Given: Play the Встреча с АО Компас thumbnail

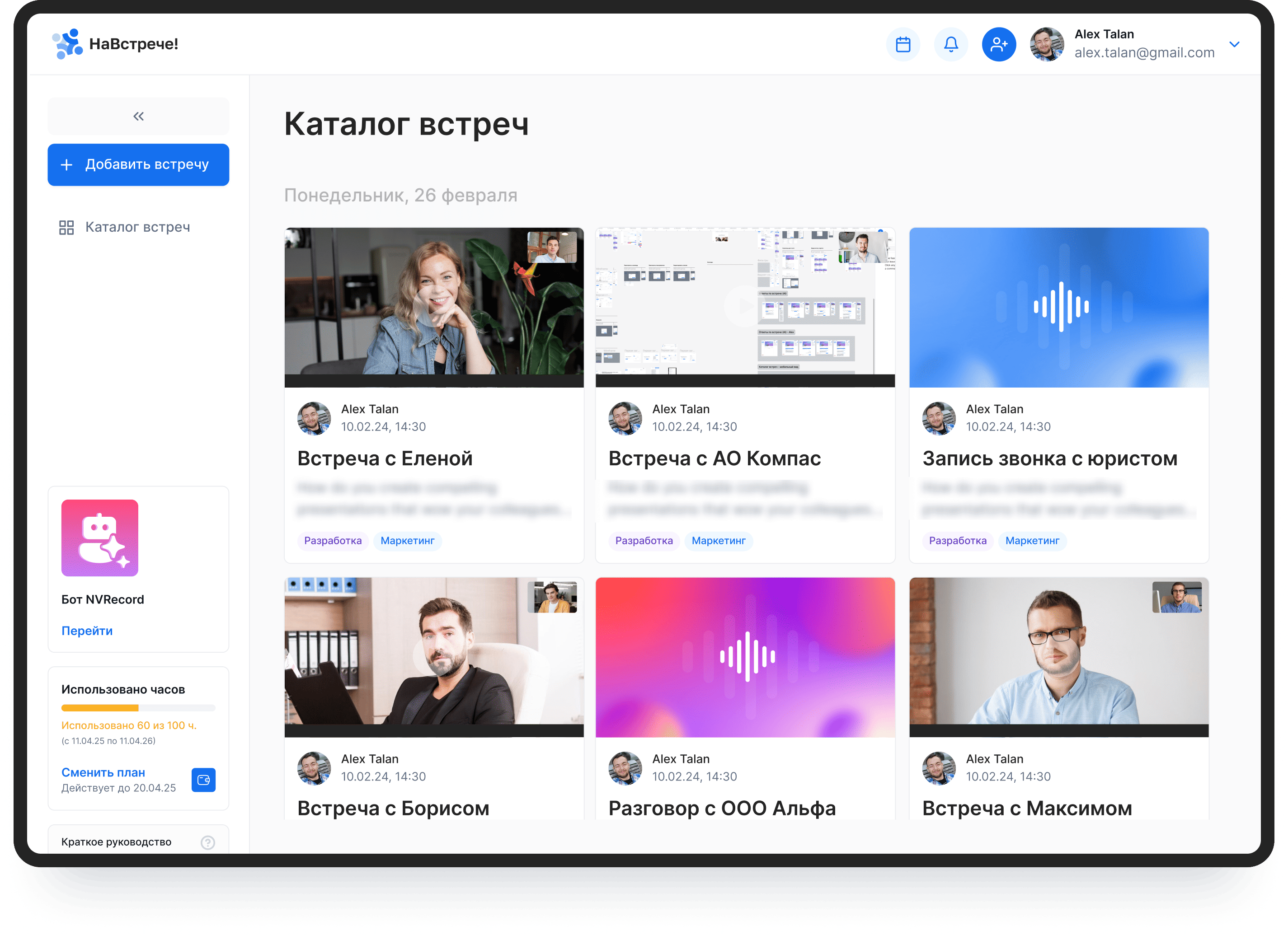Looking at the screenshot, I should pos(744,307).
